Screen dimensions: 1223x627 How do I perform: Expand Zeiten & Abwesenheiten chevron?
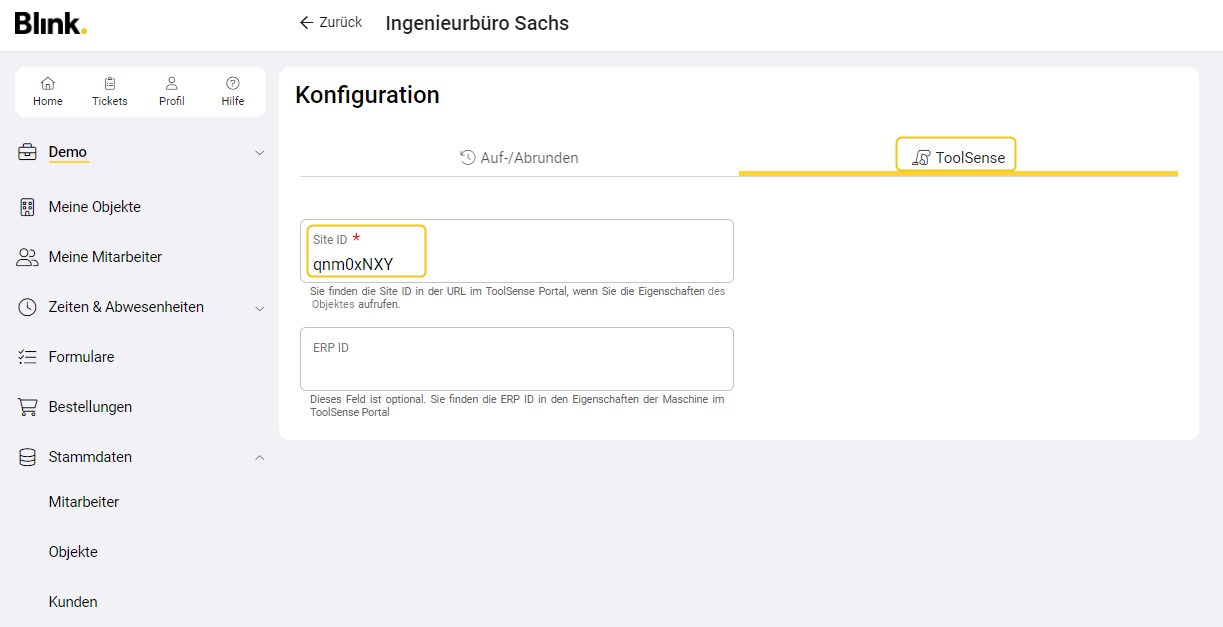[x=260, y=308]
